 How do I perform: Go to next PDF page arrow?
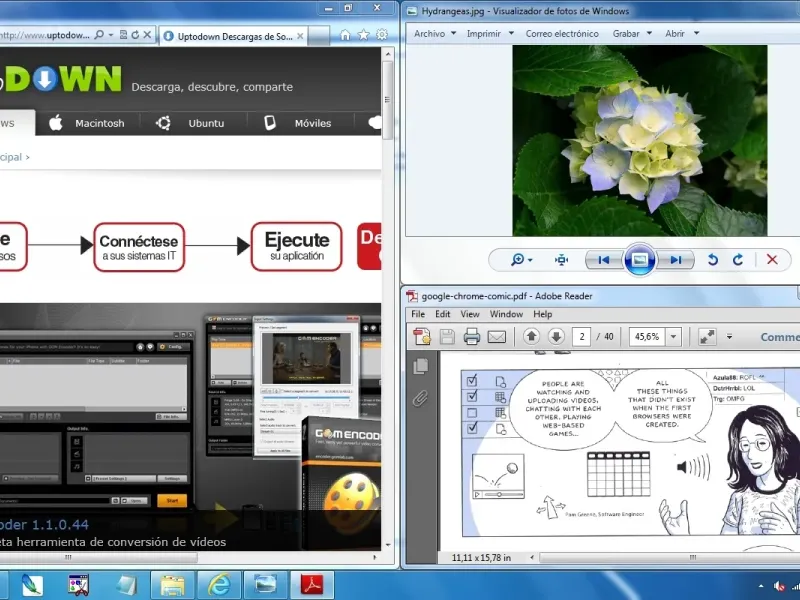(556, 337)
